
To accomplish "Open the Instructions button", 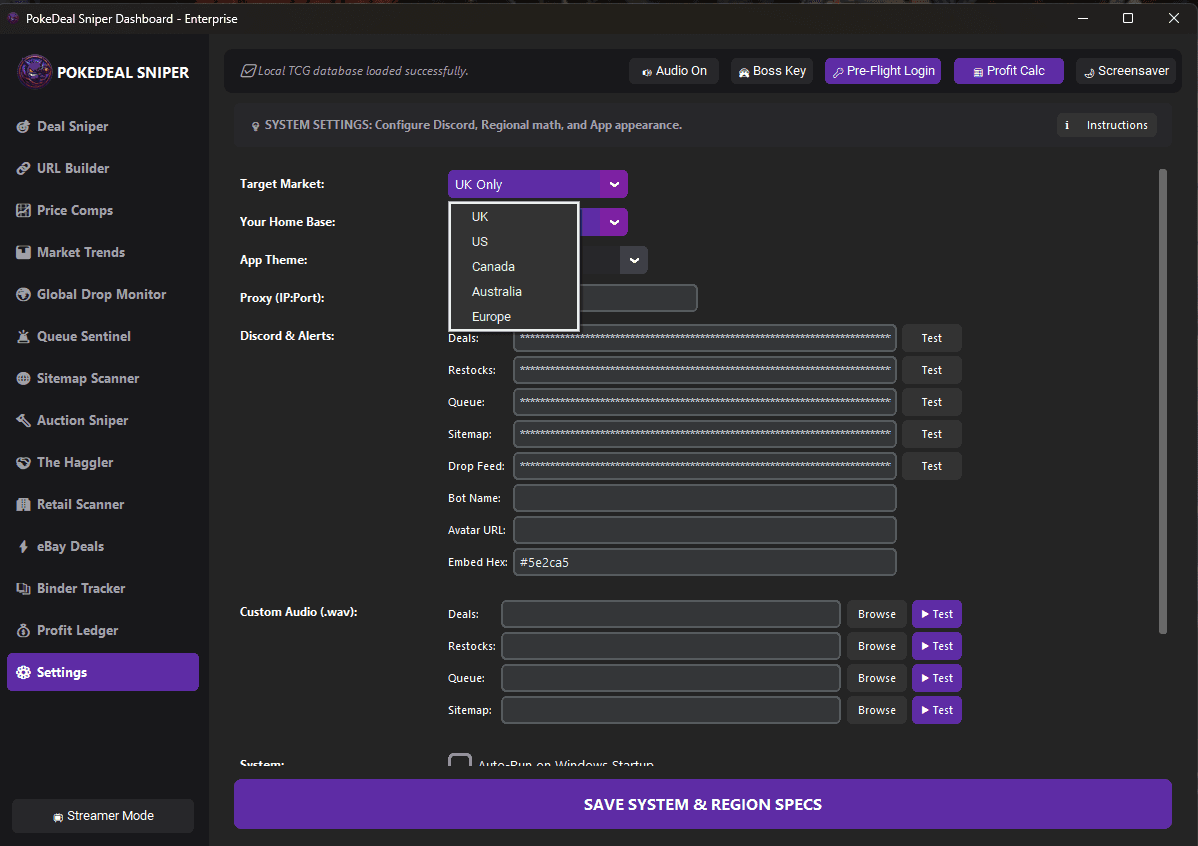I will (x=1106, y=125).
